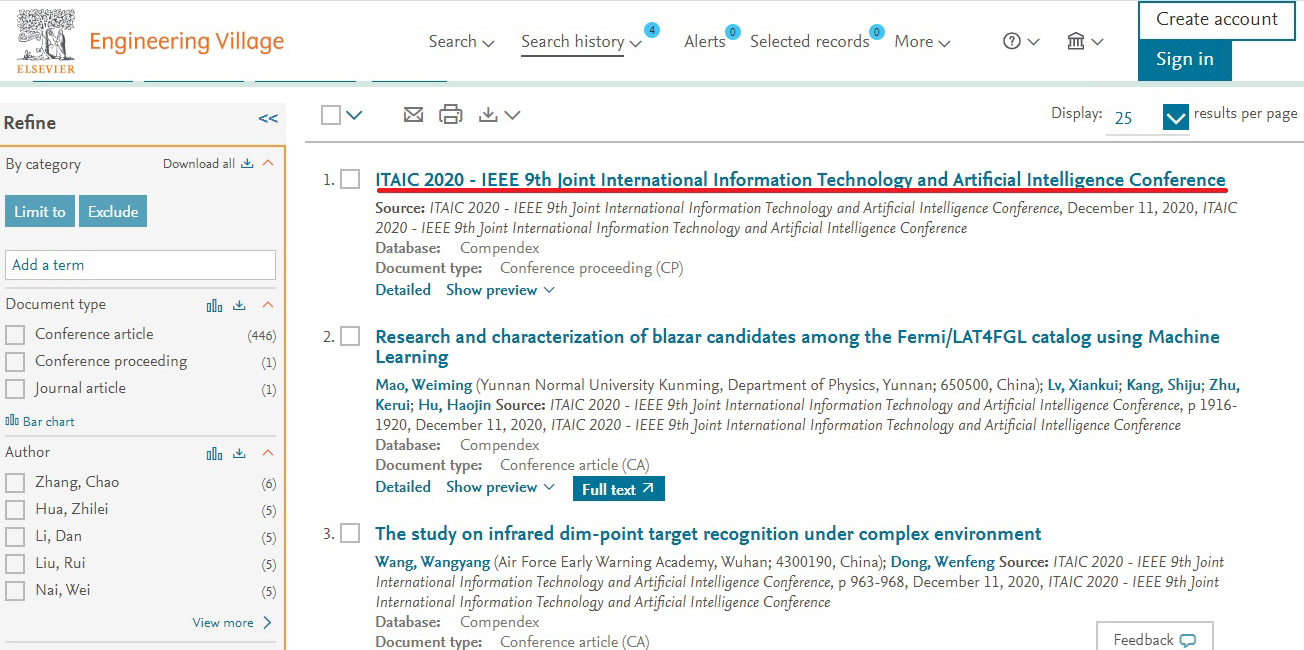This screenshot has width=1304, height=650.
Task: Click the Sign in button
Action: coord(1185,60)
